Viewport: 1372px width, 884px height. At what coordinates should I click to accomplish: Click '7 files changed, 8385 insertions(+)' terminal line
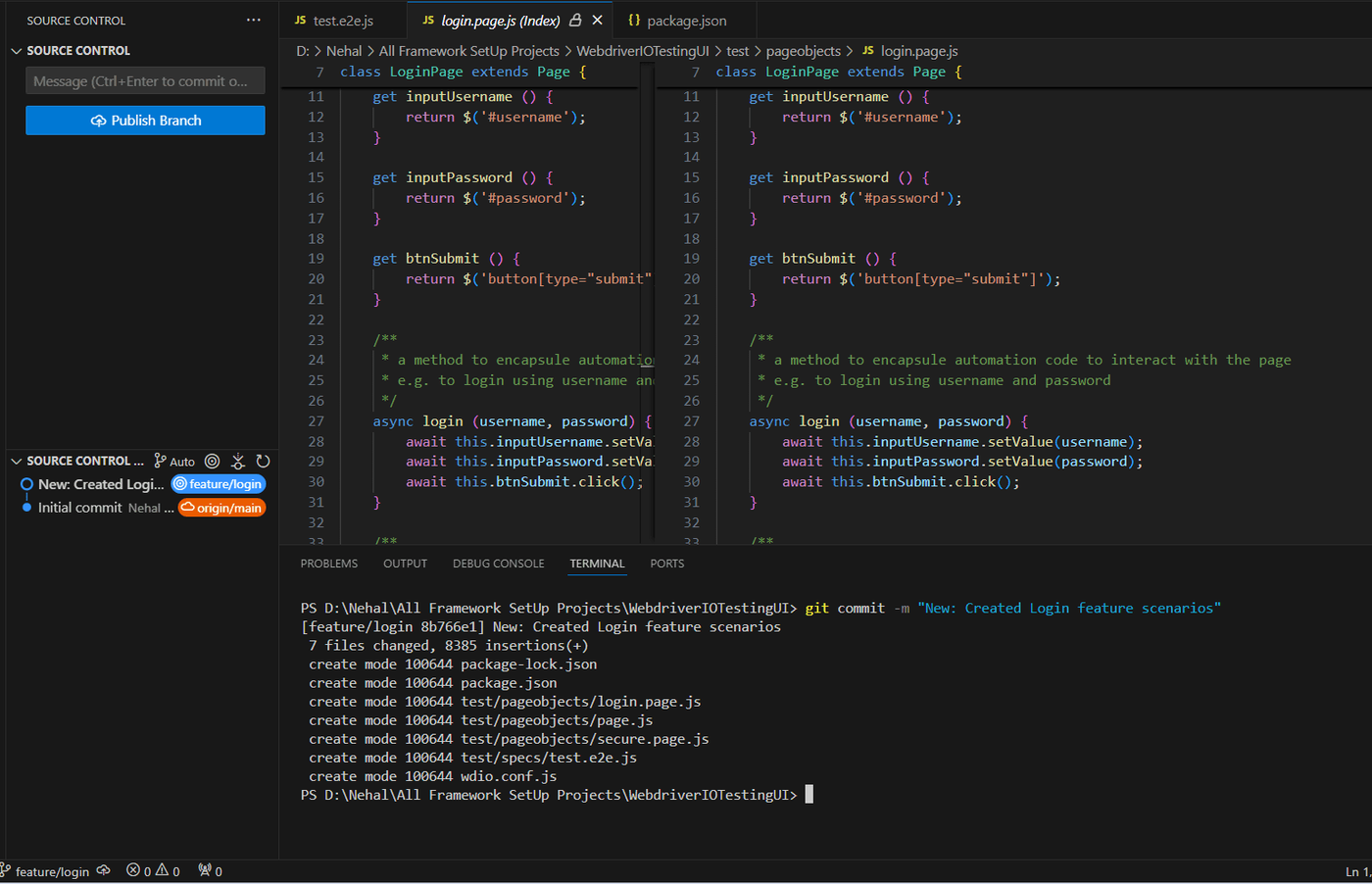click(x=449, y=646)
